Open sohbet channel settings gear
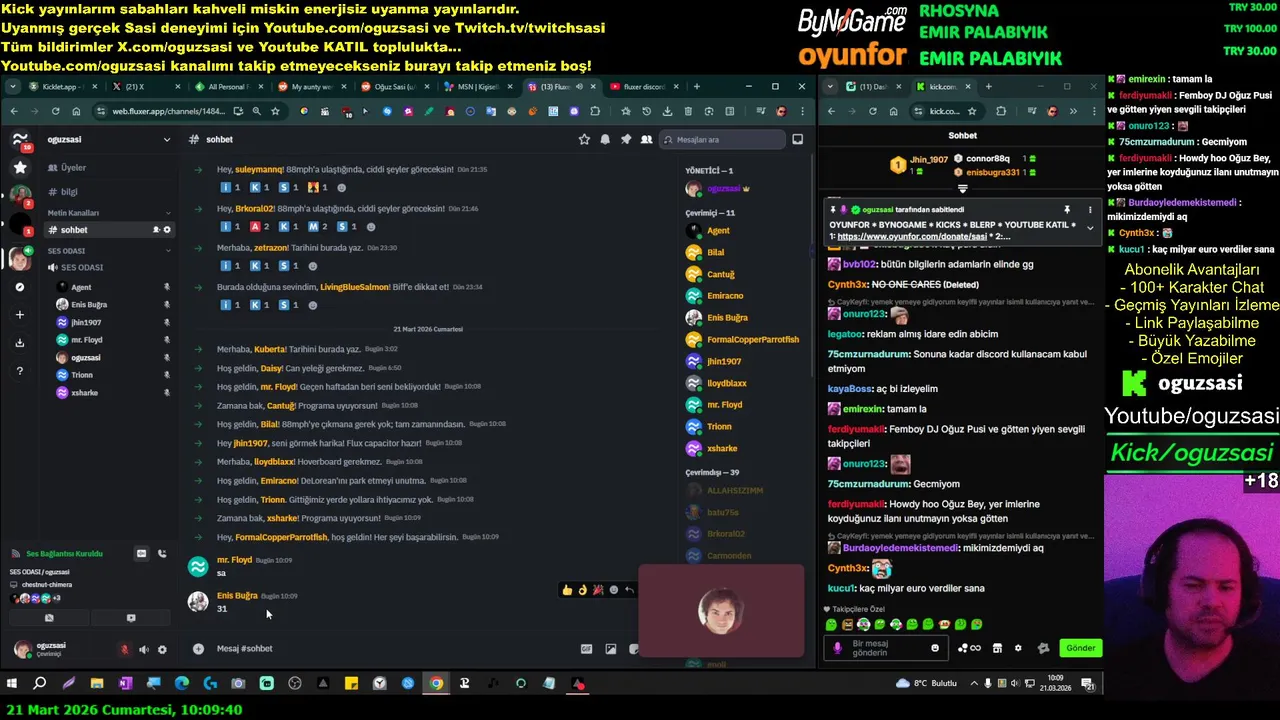This screenshot has width=1280, height=720. 167,230
